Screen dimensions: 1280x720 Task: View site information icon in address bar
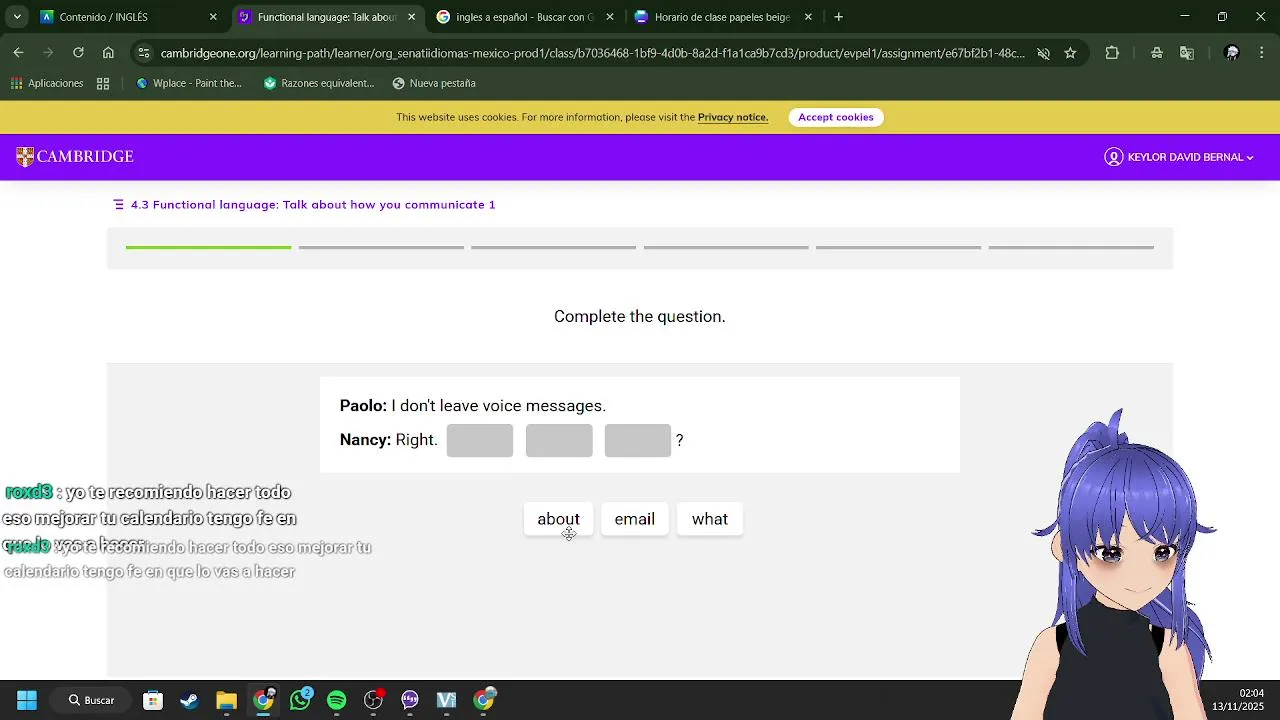click(144, 53)
